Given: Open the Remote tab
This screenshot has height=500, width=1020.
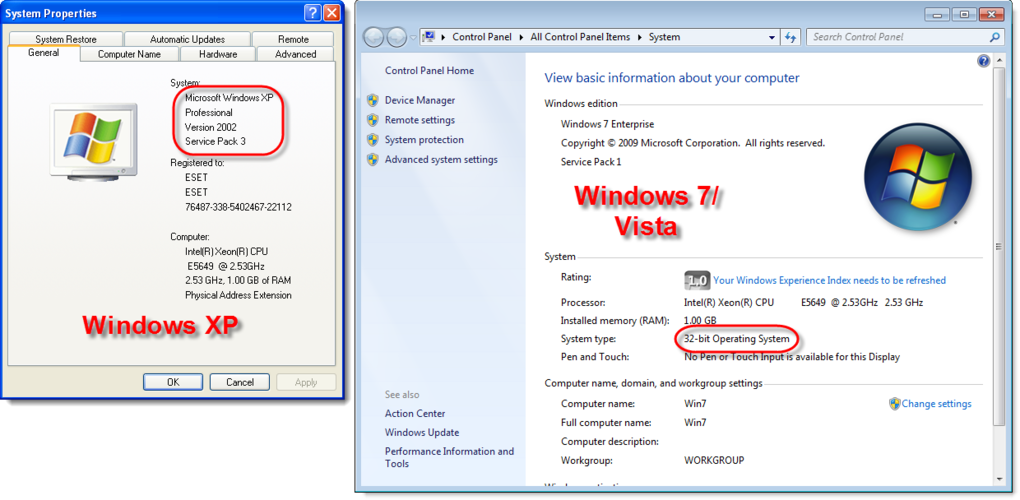Looking at the screenshot, I should click(x=293, y=39).
